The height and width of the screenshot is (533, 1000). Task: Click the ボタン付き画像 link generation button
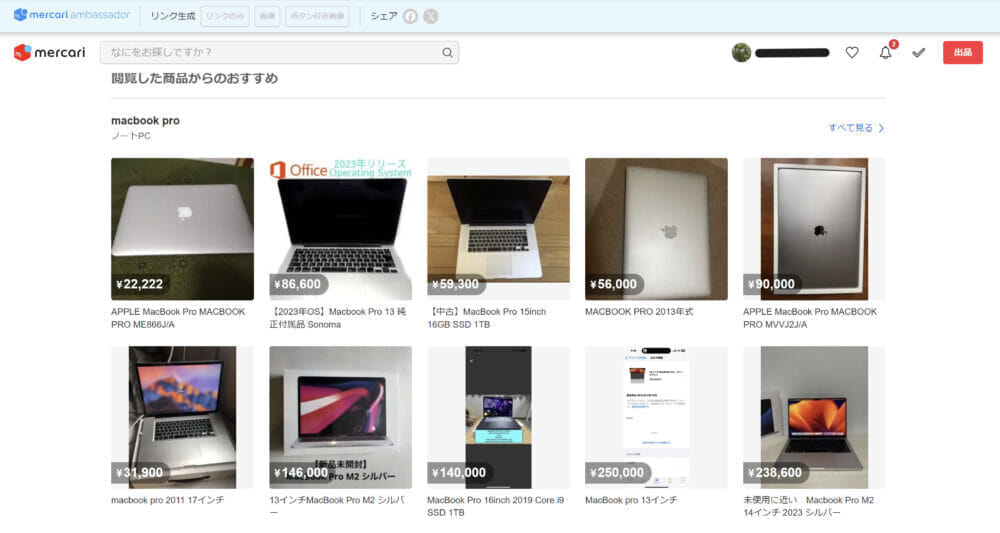pos(317,16)
